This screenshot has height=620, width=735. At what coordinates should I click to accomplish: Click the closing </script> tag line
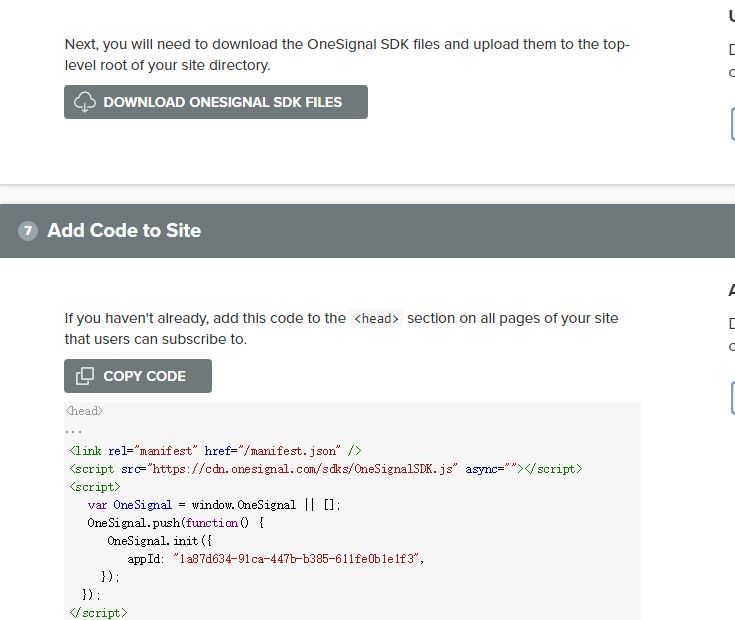pos(98,612)
